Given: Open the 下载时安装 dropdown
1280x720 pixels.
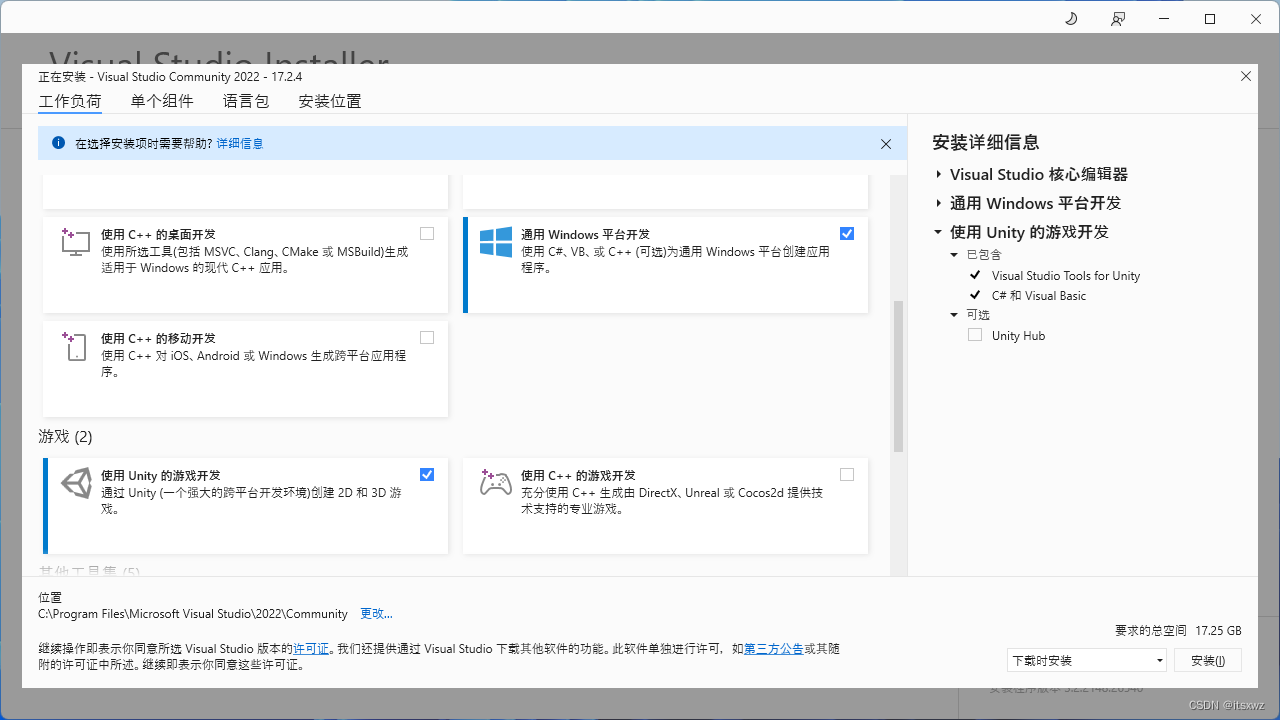Looking at the screenshot, I should 1087,660.
